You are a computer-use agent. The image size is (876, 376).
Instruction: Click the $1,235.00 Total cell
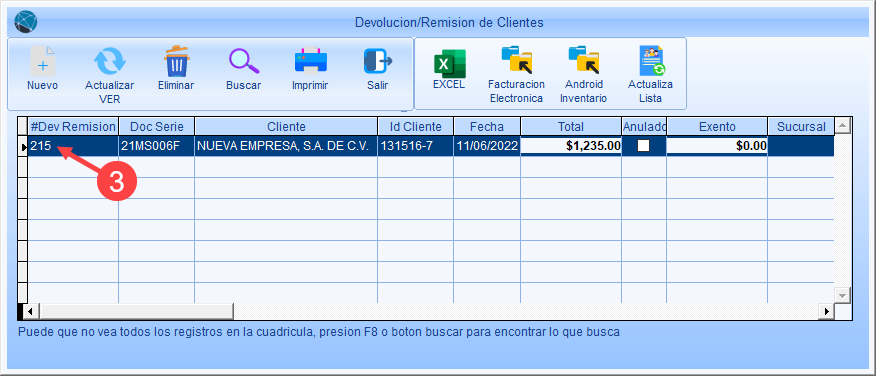pyautogui.click(x=571, y=146)
